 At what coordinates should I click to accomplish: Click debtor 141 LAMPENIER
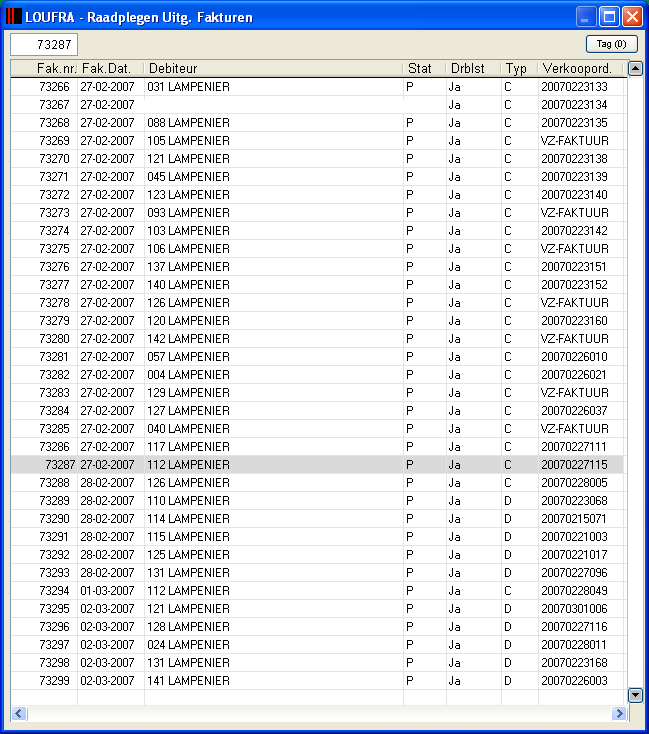click(188, 681)
